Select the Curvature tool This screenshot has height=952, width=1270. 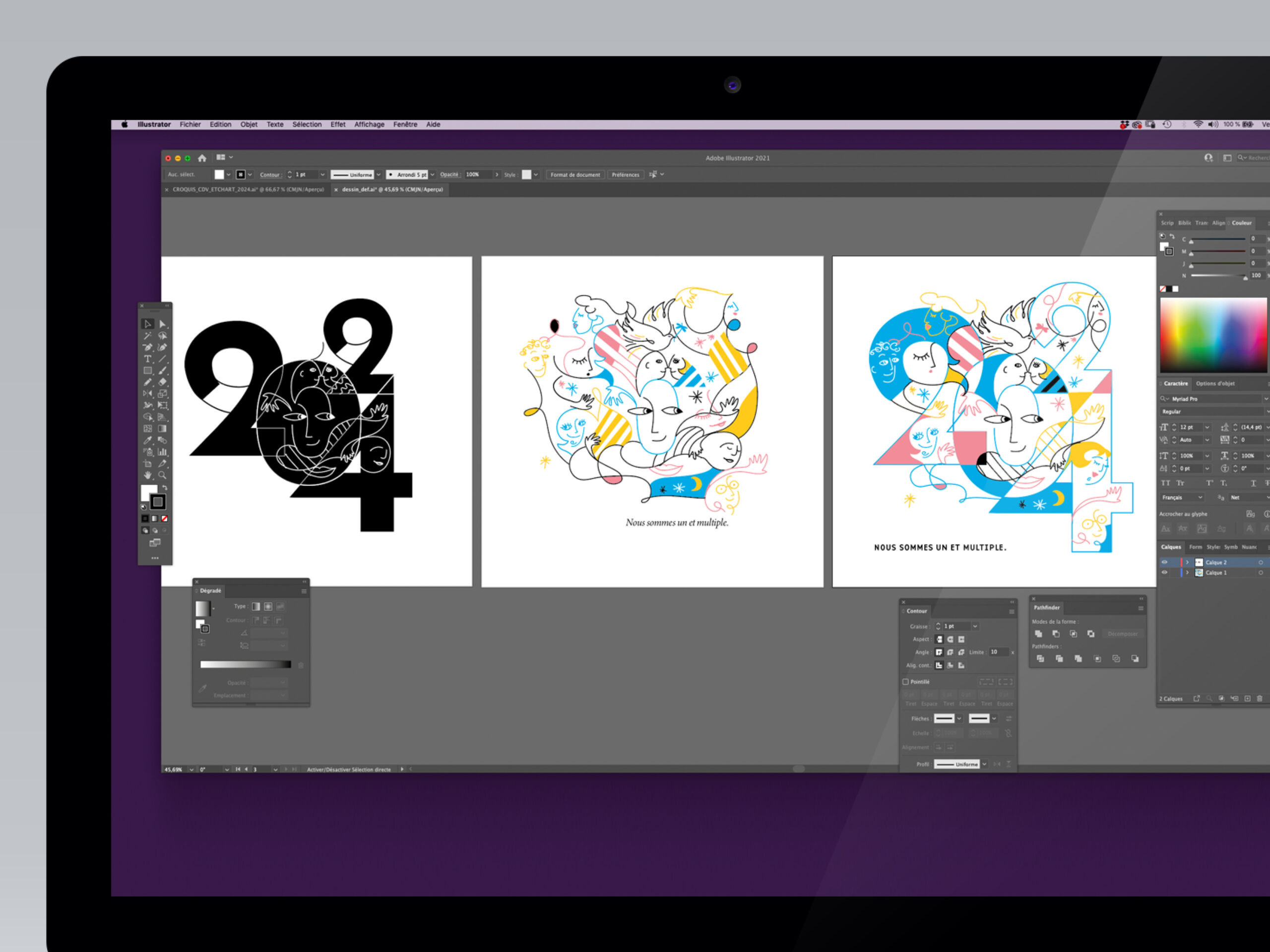coord(163,347)
